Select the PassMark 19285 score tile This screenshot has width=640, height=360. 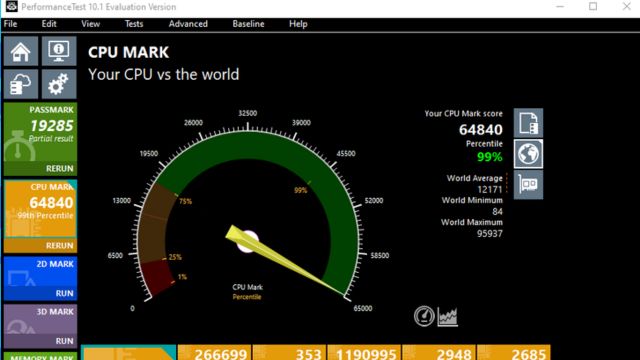pos(40,132)
